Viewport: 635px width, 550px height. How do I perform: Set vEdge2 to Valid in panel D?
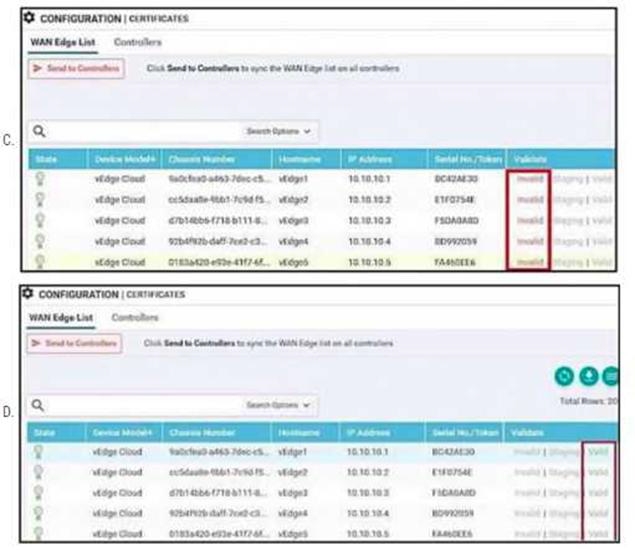click(598, 472)
